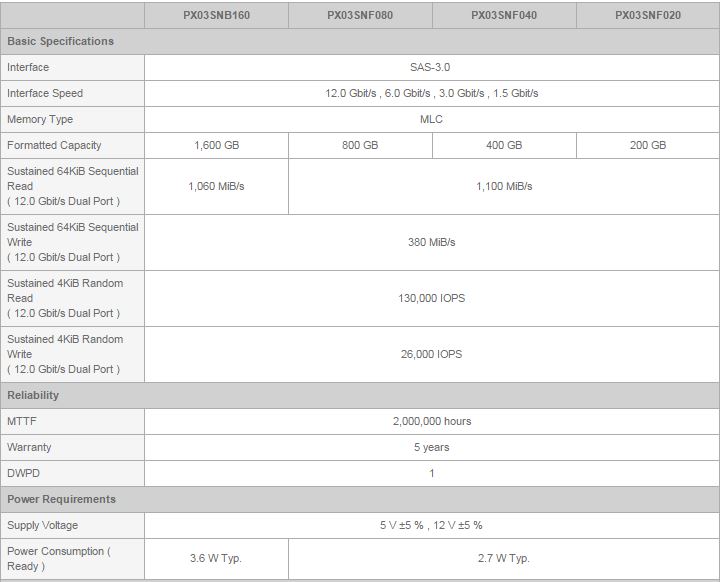Click the SAS-3.0 value cell
720x582 pixels.
pyautogui.click(x=430, y=67)
